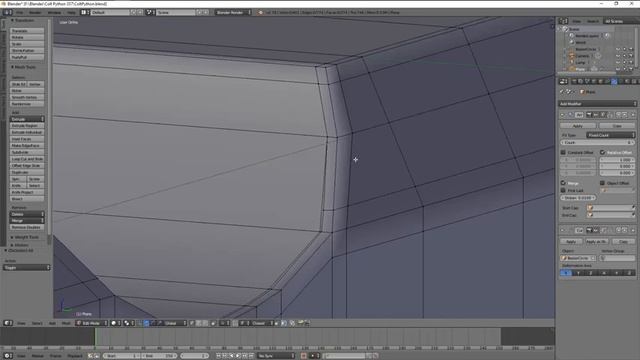Open the Window menu
Screen dimensions: 640x360
[54, 13]
